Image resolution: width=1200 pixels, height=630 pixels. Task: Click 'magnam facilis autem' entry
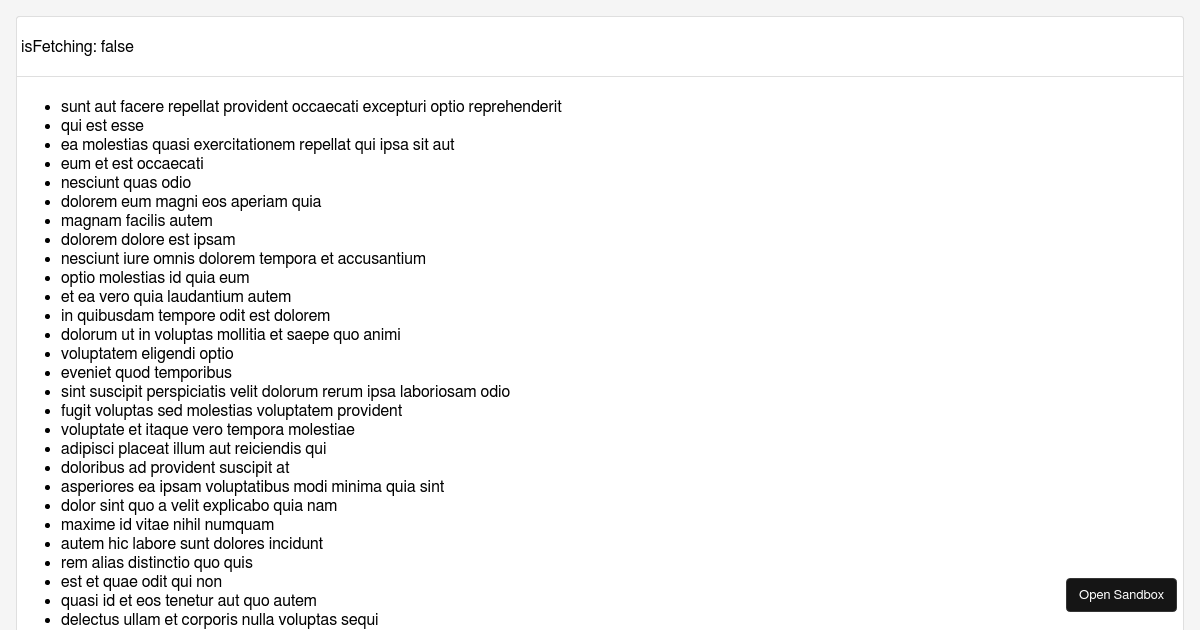(137, 221)
